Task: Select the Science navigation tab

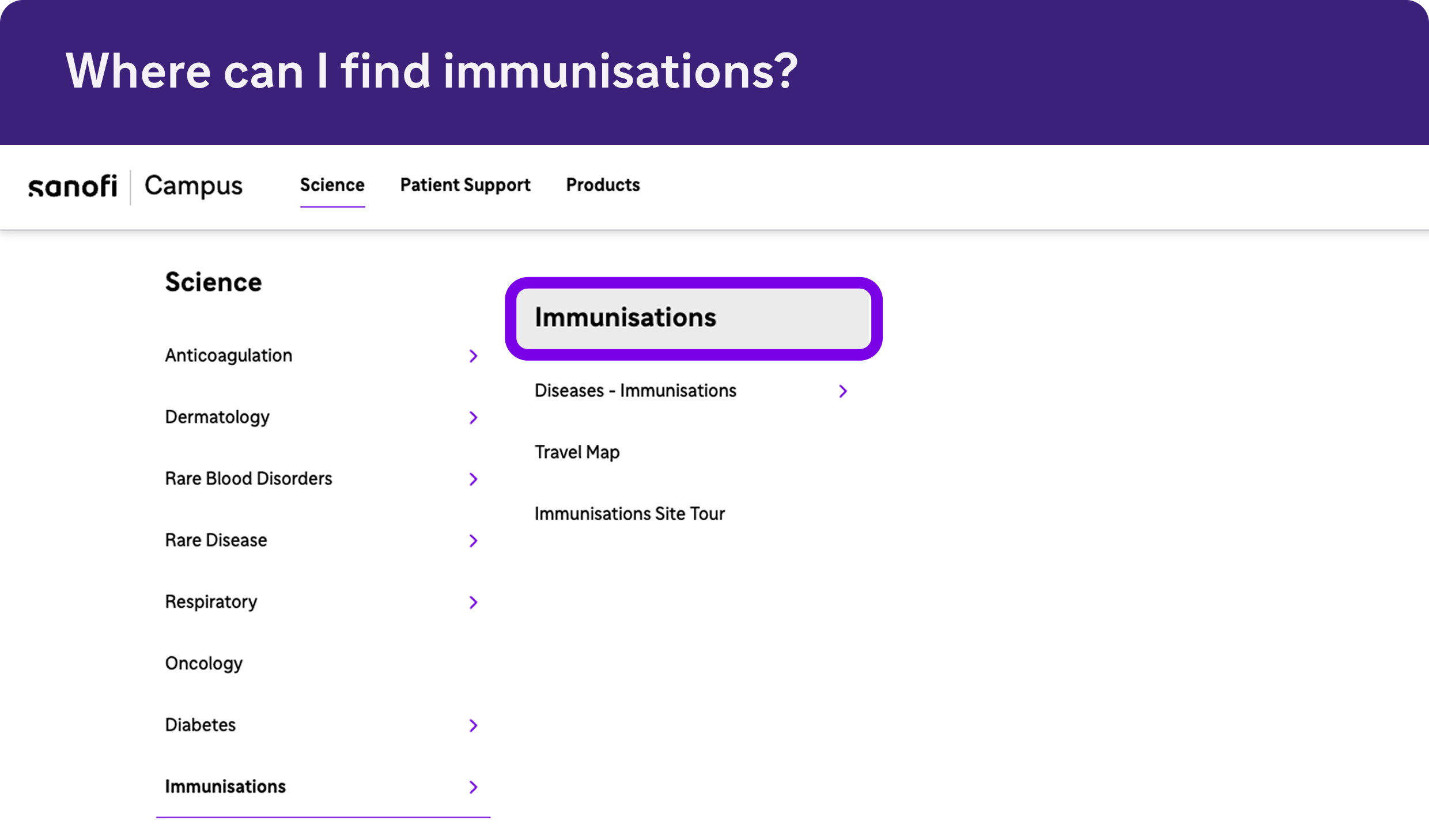Action: 332,185
